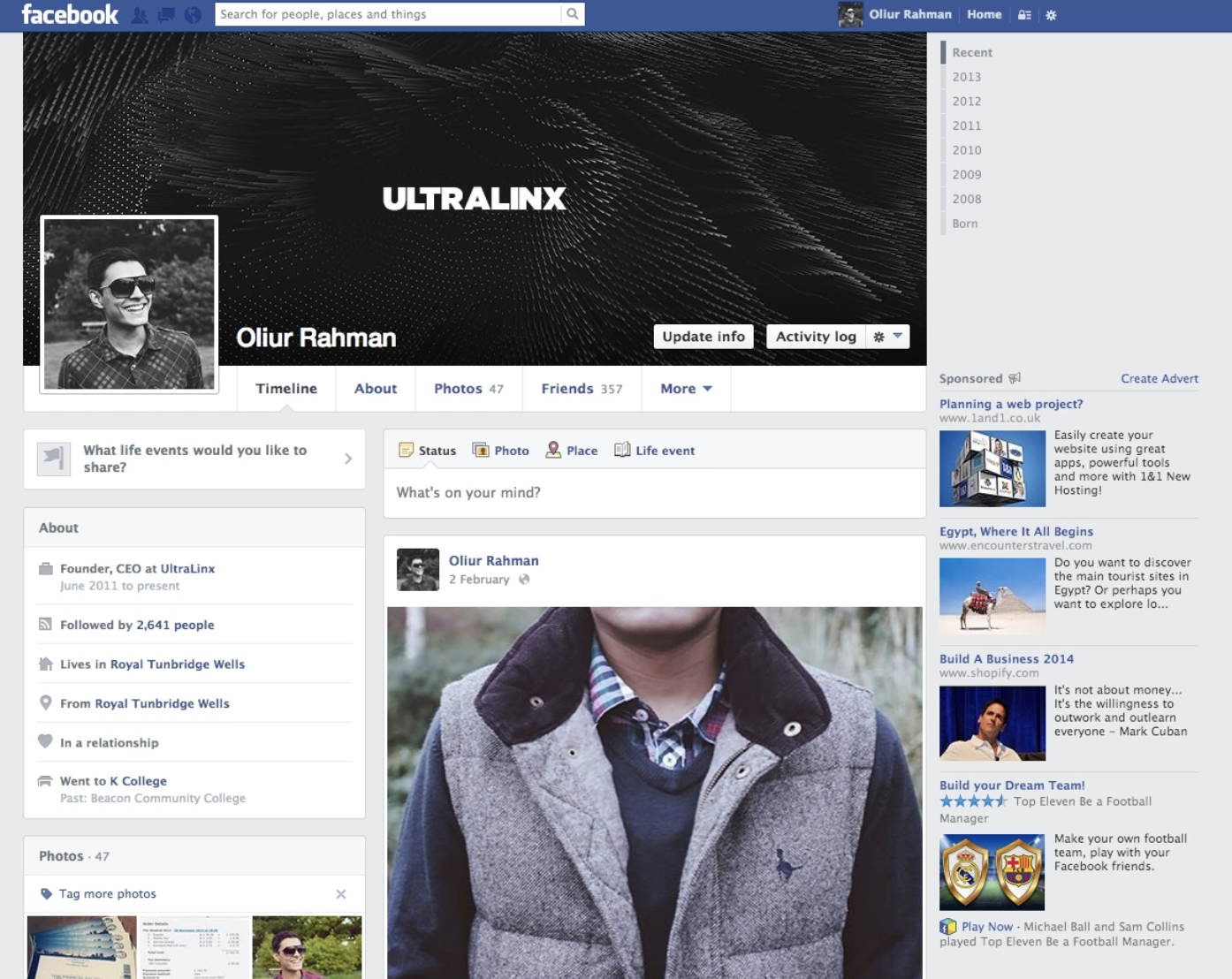The height and width of the screenshot is (979, 1232).
Task: Click the search magnifier button
Action: pyautogui.click(x=573, y=14)
